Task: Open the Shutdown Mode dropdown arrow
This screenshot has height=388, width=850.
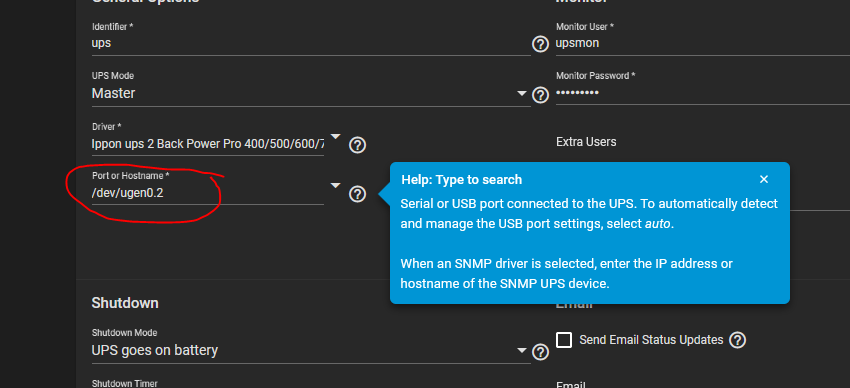Action: pyautogui.click(x=521, y=351)
